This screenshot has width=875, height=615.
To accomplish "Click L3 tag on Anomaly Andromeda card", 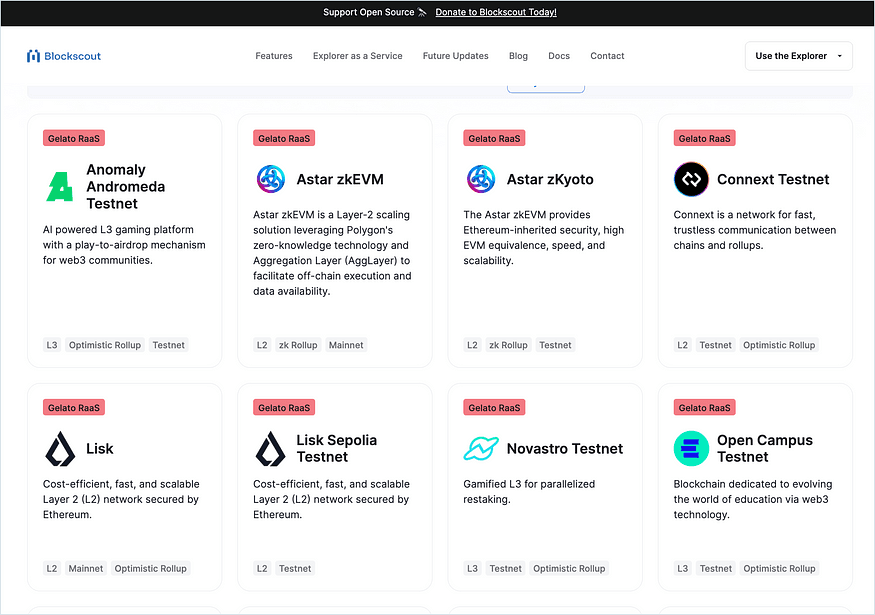I will 52,345.
